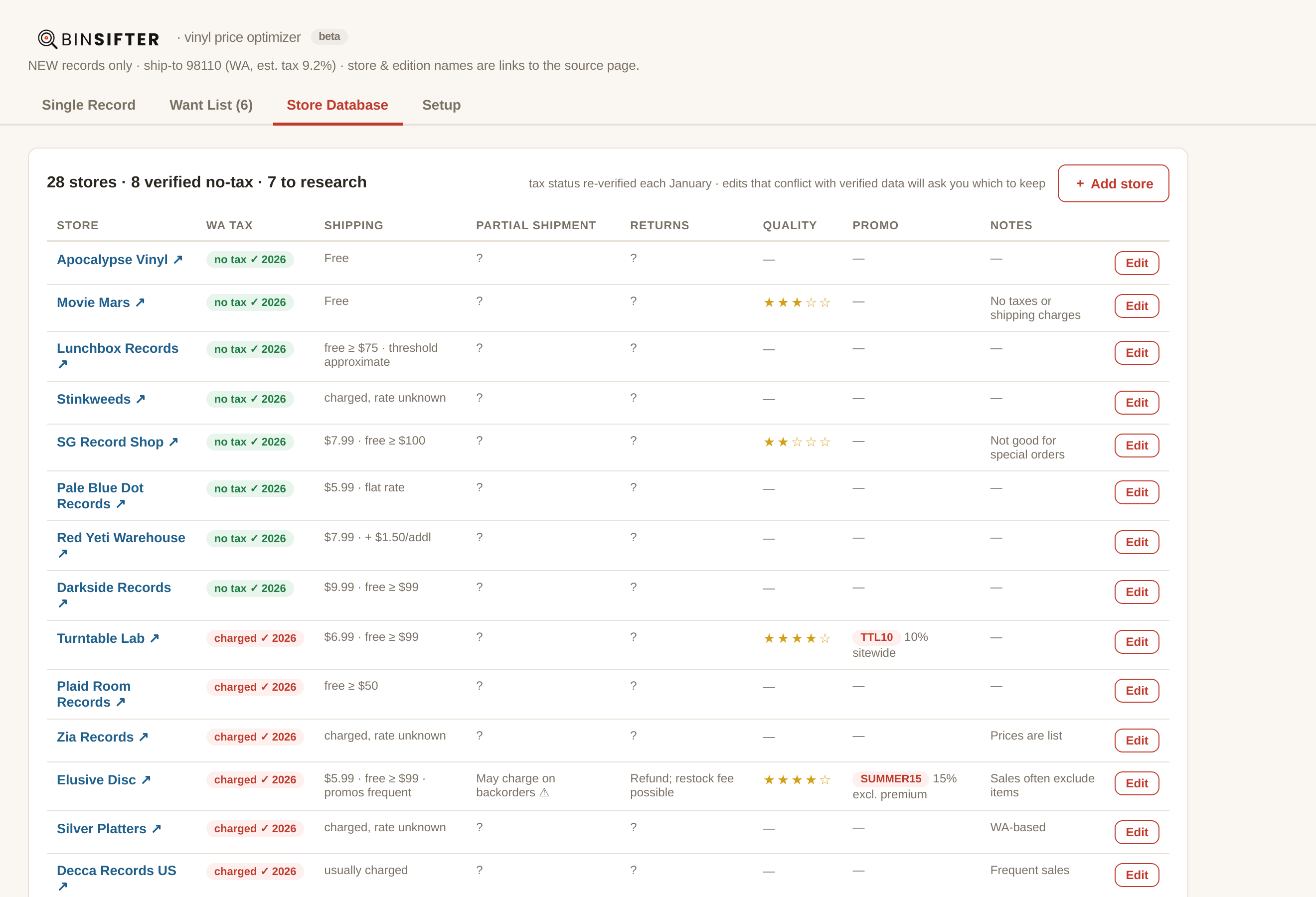Click Turntable Lab charged 2026 badge
The image size is (1316, 897).
pos(255,638)
